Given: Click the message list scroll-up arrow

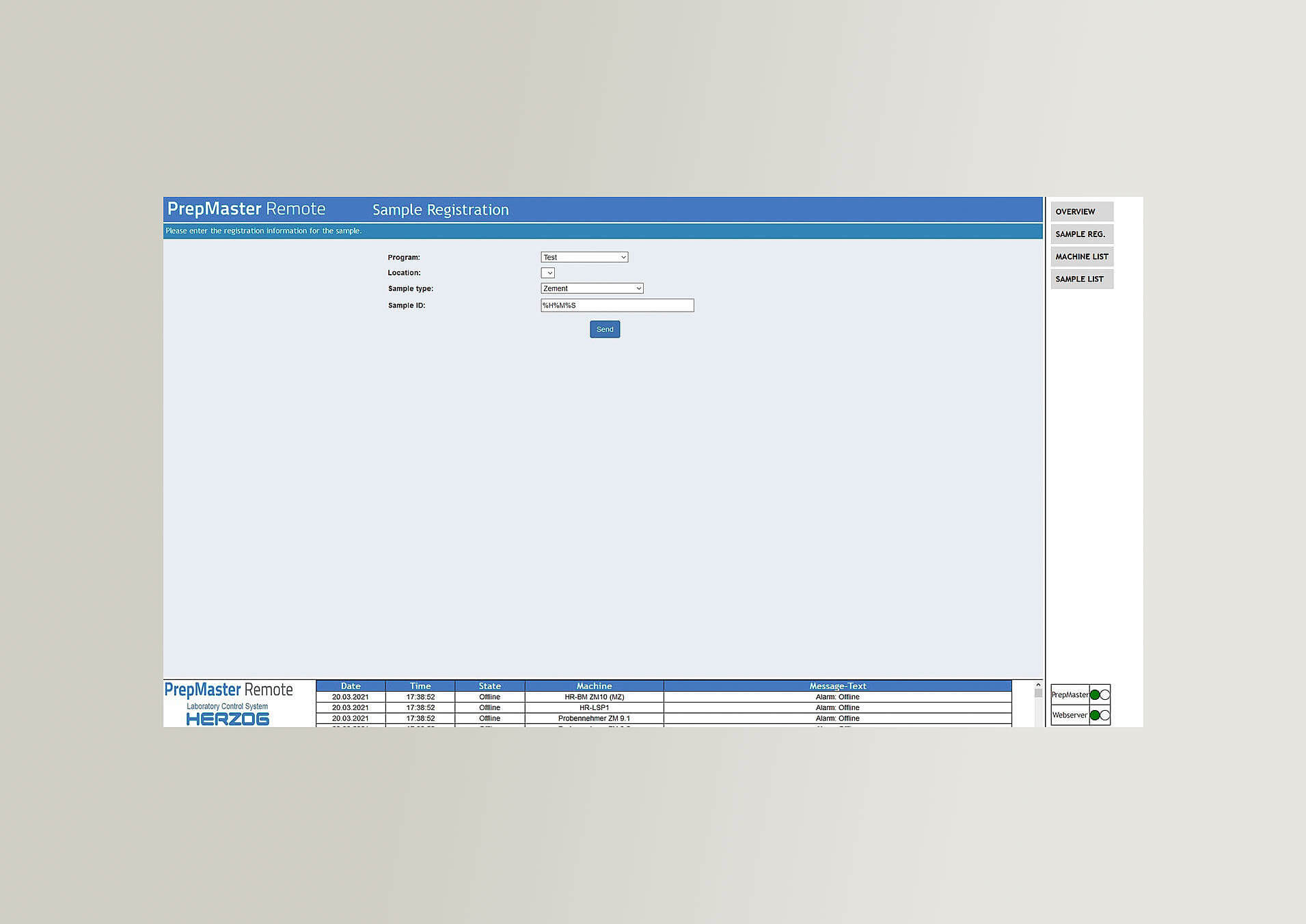Looking at the screenshot, I should [1038, 684].
